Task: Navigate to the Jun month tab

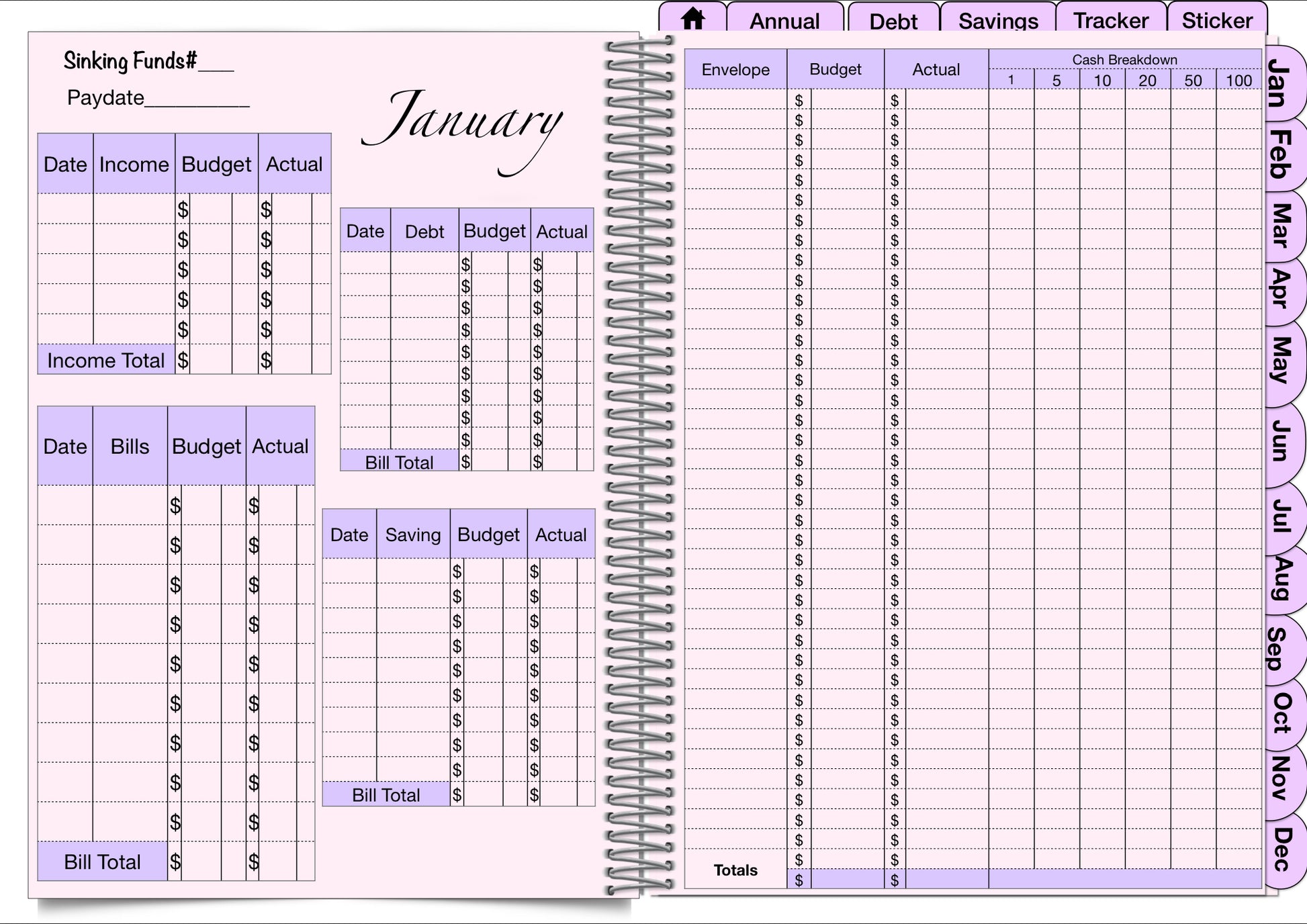Action: [1281, 440]
